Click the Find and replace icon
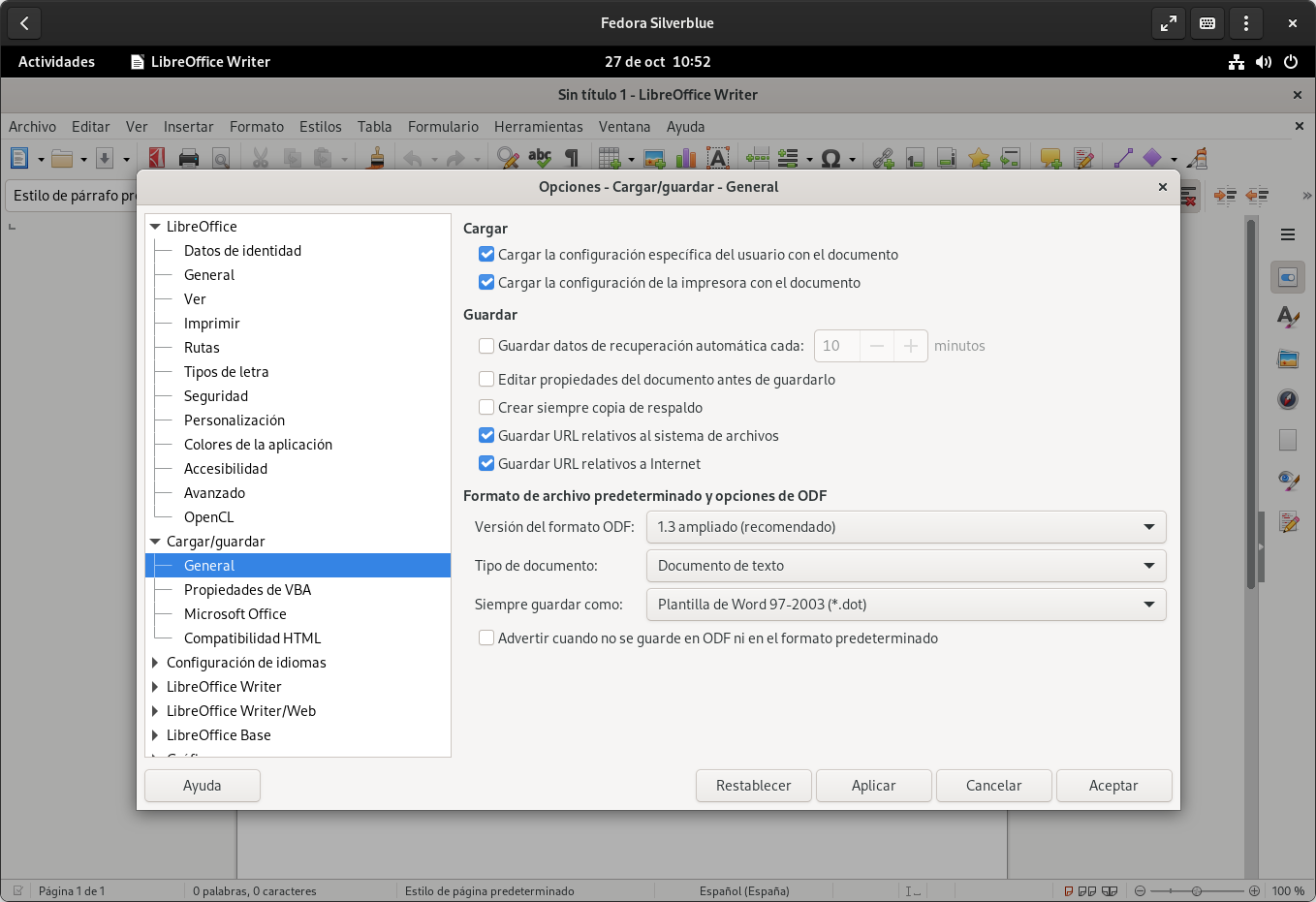1316x902 pixels. pyautogui.click(x=508, y=158)
